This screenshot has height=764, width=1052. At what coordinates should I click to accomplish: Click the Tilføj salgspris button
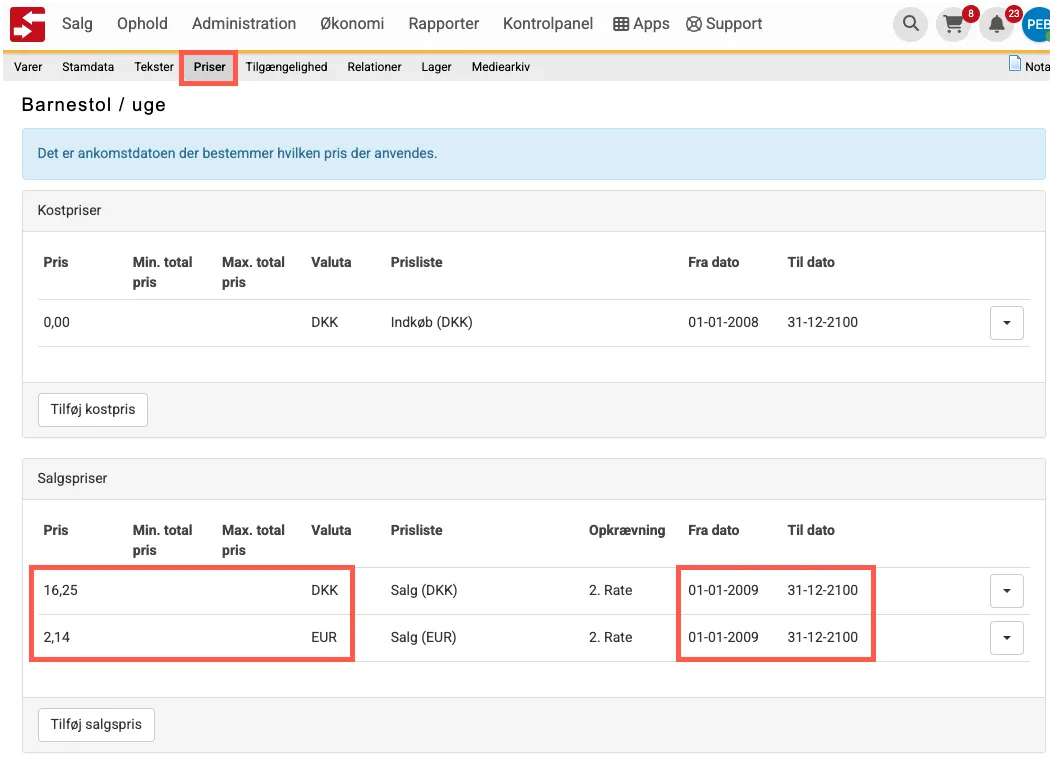[x=96, y=725]
